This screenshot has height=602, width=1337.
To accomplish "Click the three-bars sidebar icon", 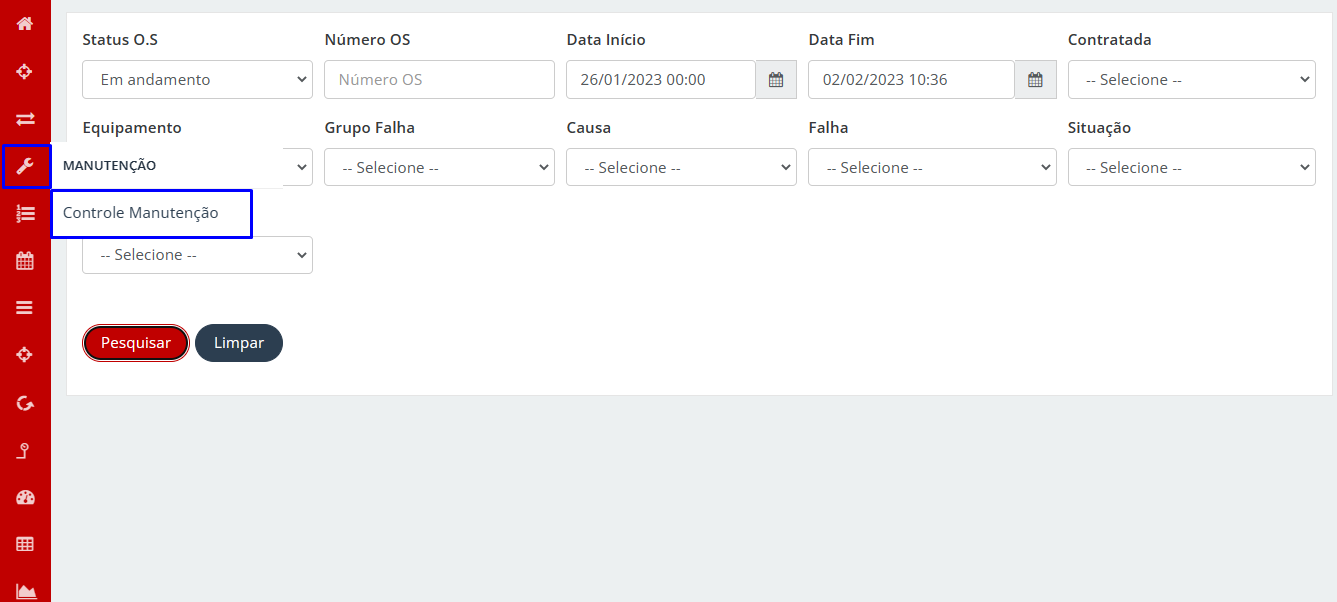I will tap(25, 308).
